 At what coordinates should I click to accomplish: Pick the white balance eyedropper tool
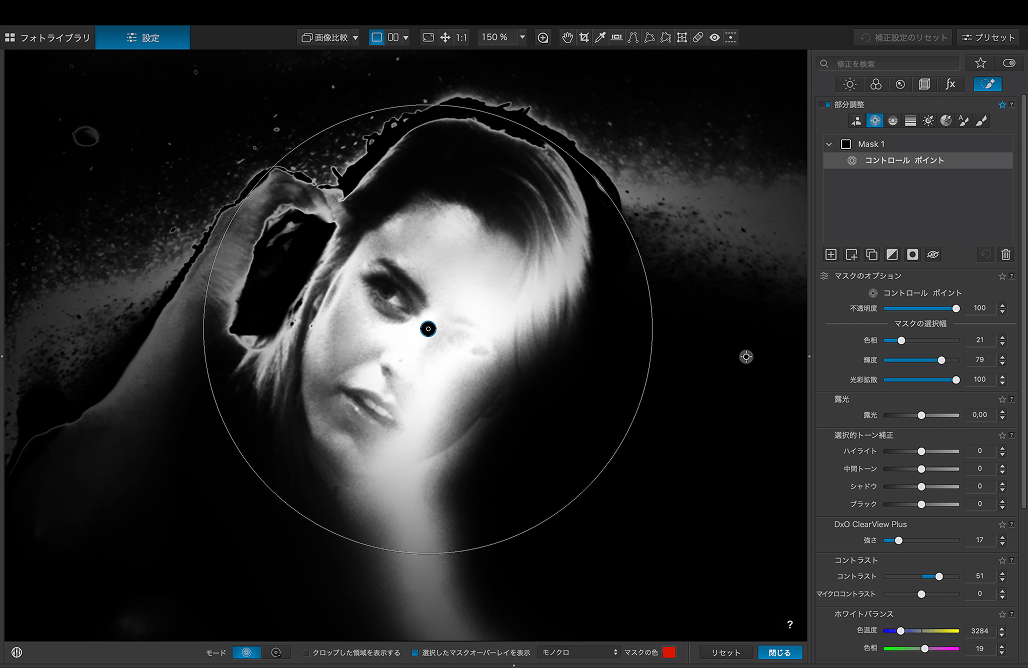(x=600, y=37)
